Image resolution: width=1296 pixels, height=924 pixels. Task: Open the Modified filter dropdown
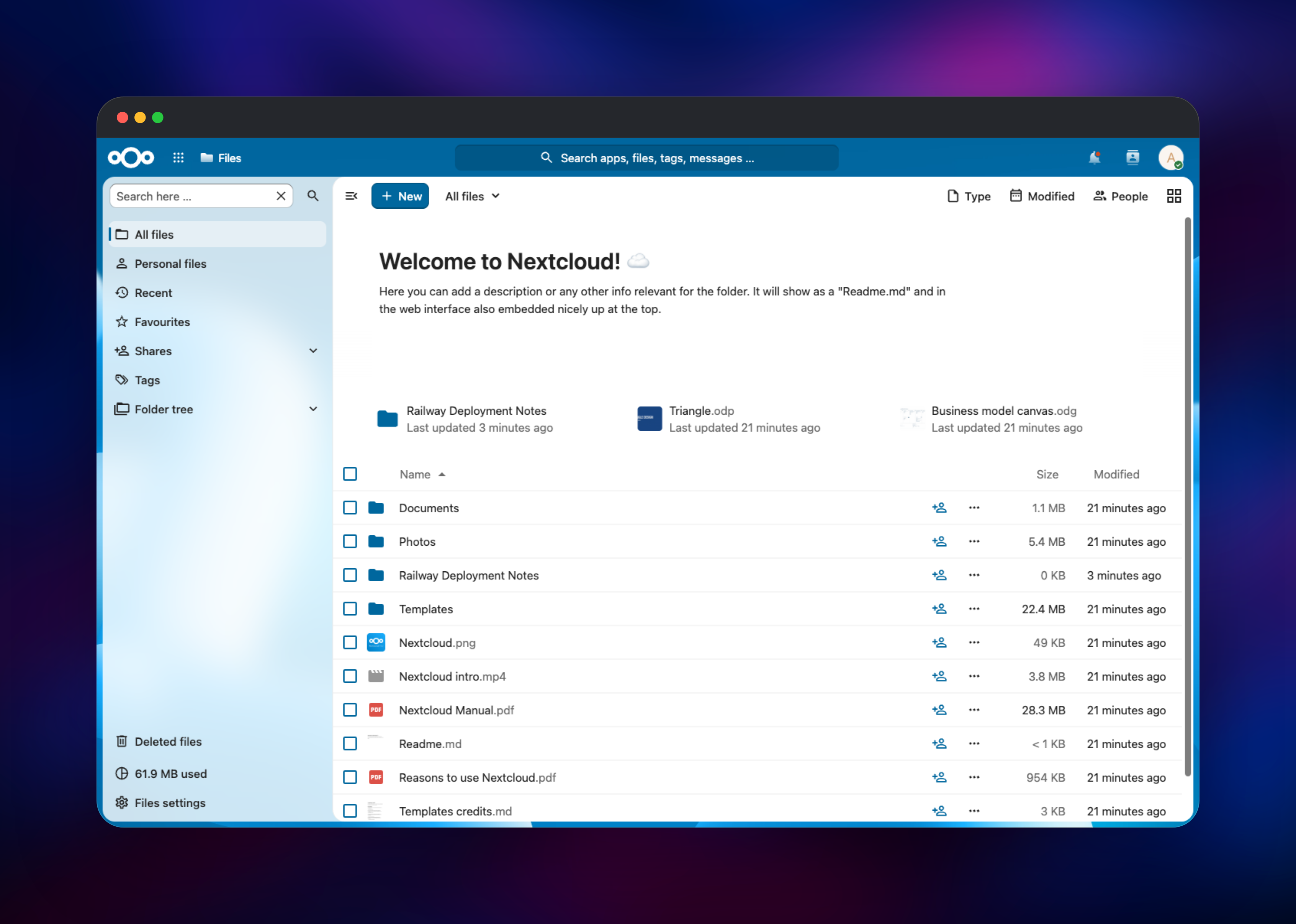(1042, 196)
